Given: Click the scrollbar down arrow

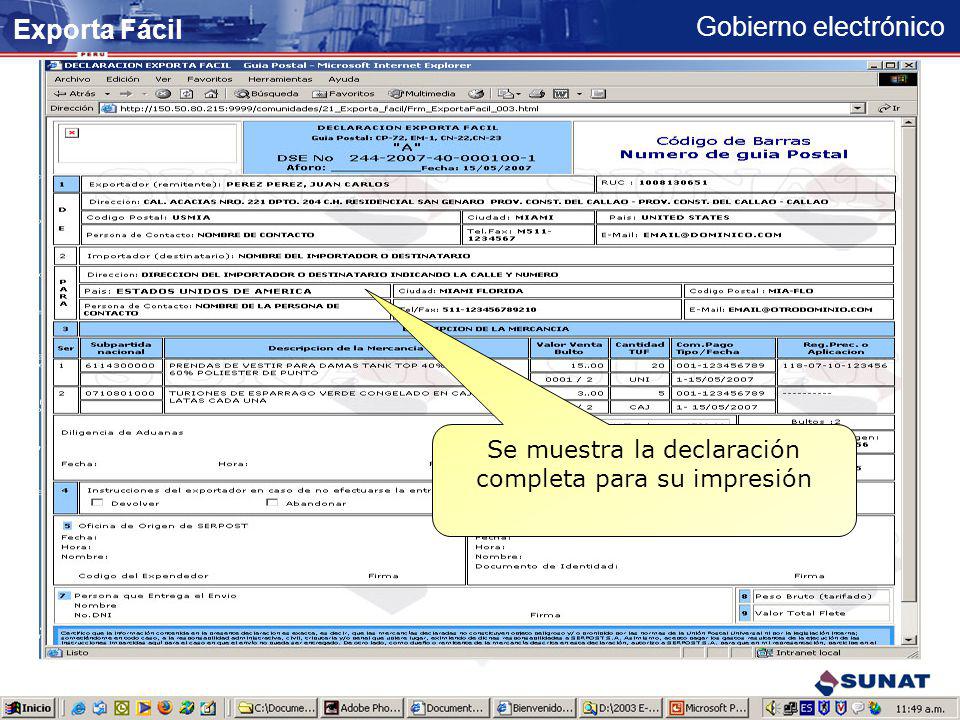Looking at the screenshot, I should [x=909, y=640].
